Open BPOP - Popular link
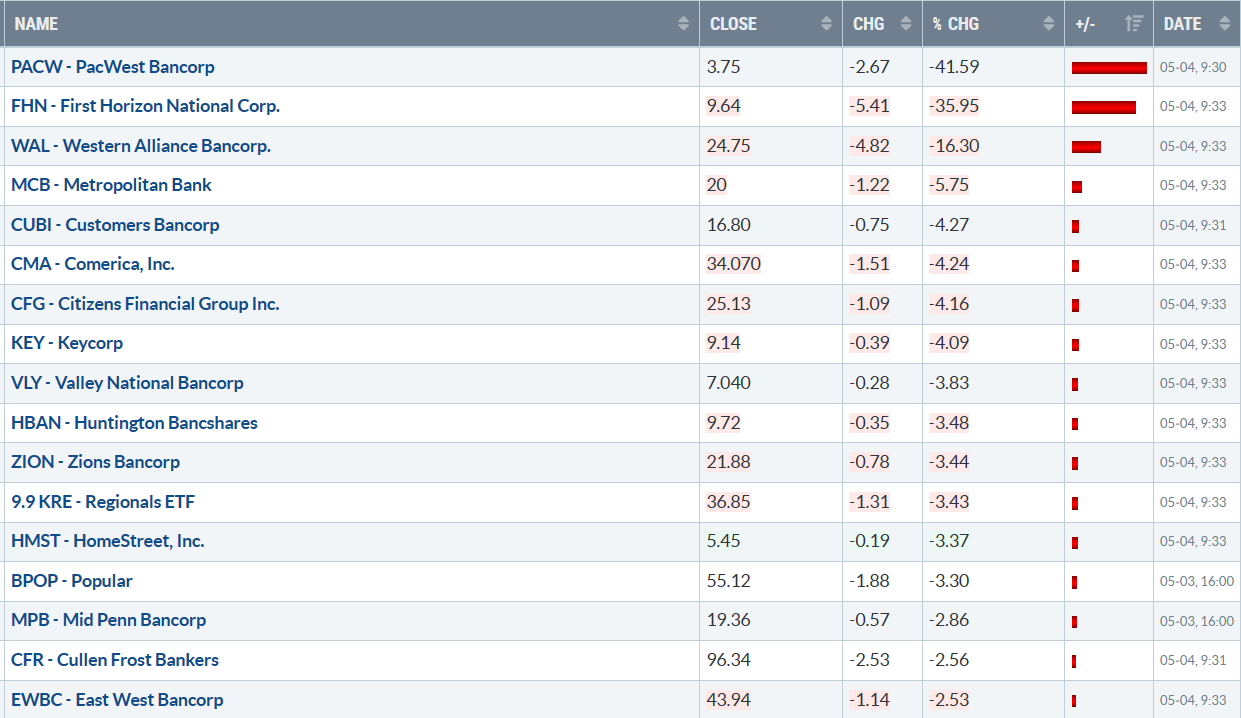The width and height of the screenshot is (1241, 718). click(x=72, y=581)
